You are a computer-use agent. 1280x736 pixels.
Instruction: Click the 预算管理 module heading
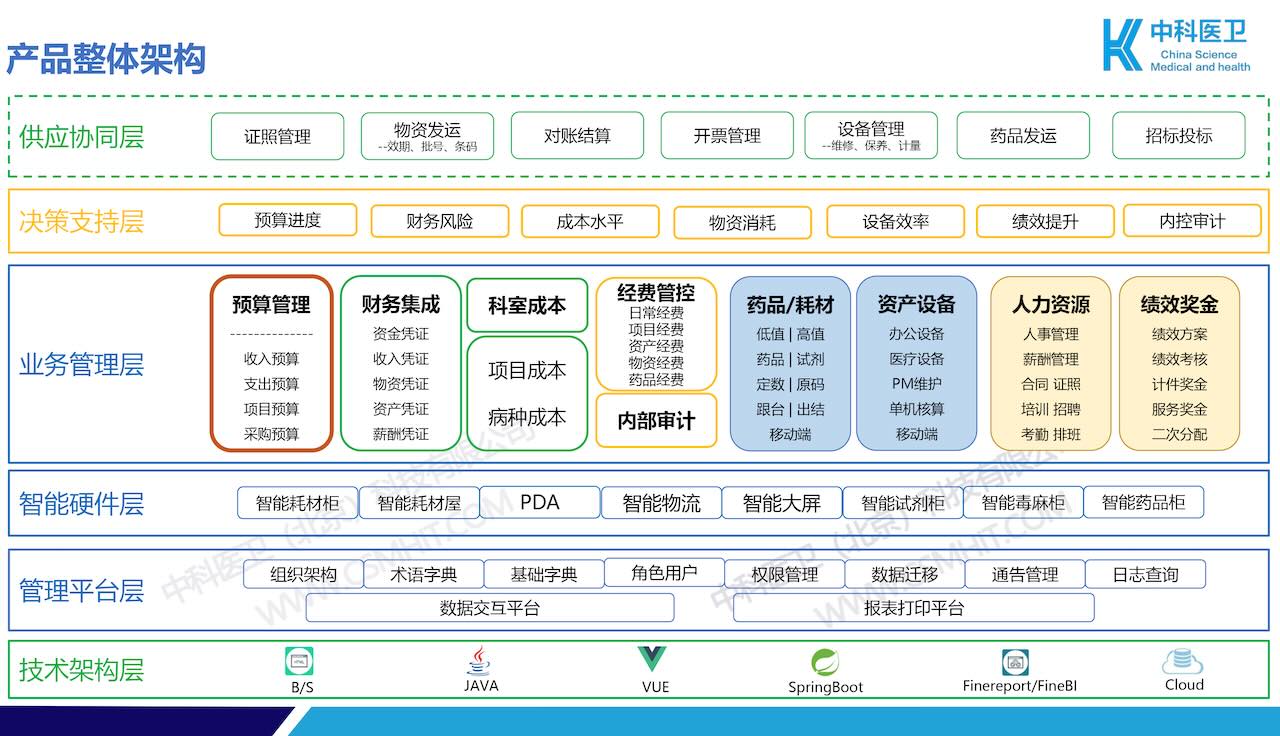click(271, 304)
